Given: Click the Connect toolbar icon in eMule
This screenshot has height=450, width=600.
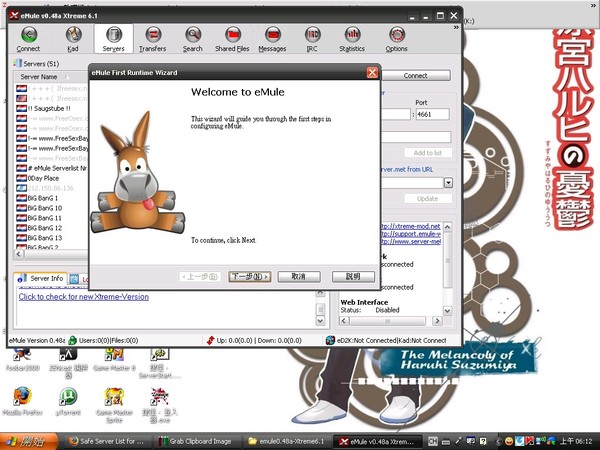Looking at the screenshot, I should (x=29, y=39).
